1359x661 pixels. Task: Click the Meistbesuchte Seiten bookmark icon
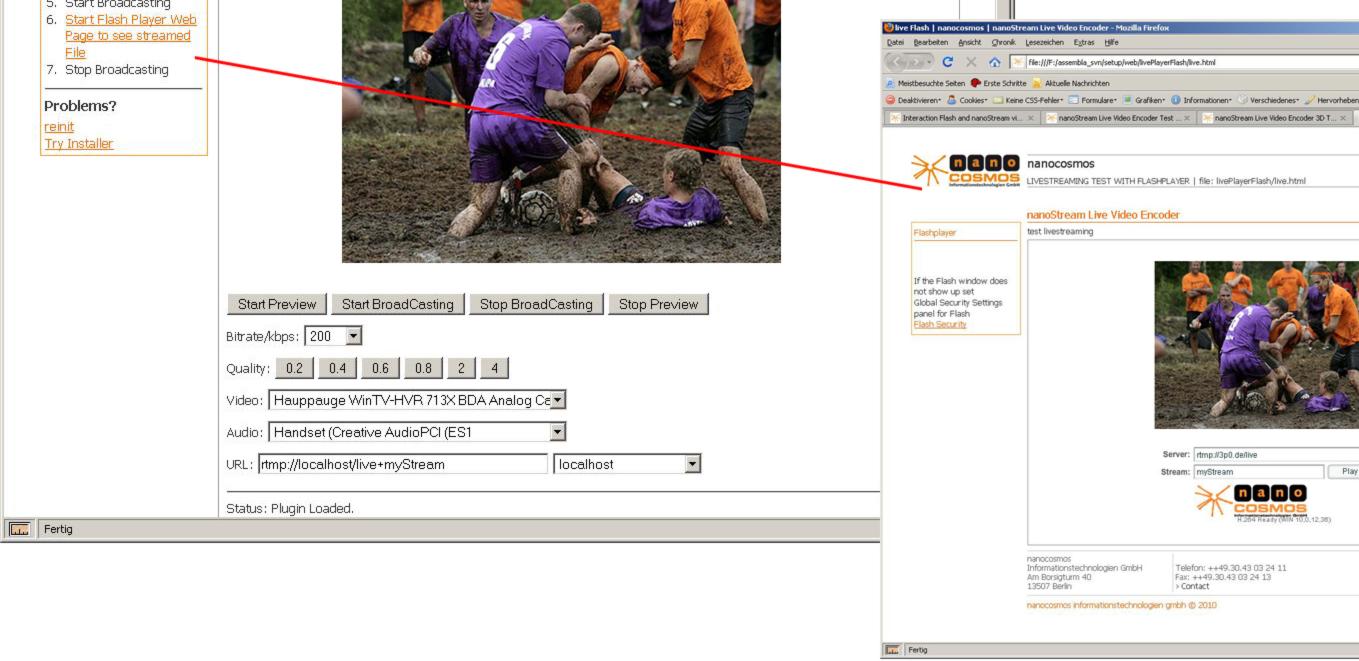(x=891, y=83)
